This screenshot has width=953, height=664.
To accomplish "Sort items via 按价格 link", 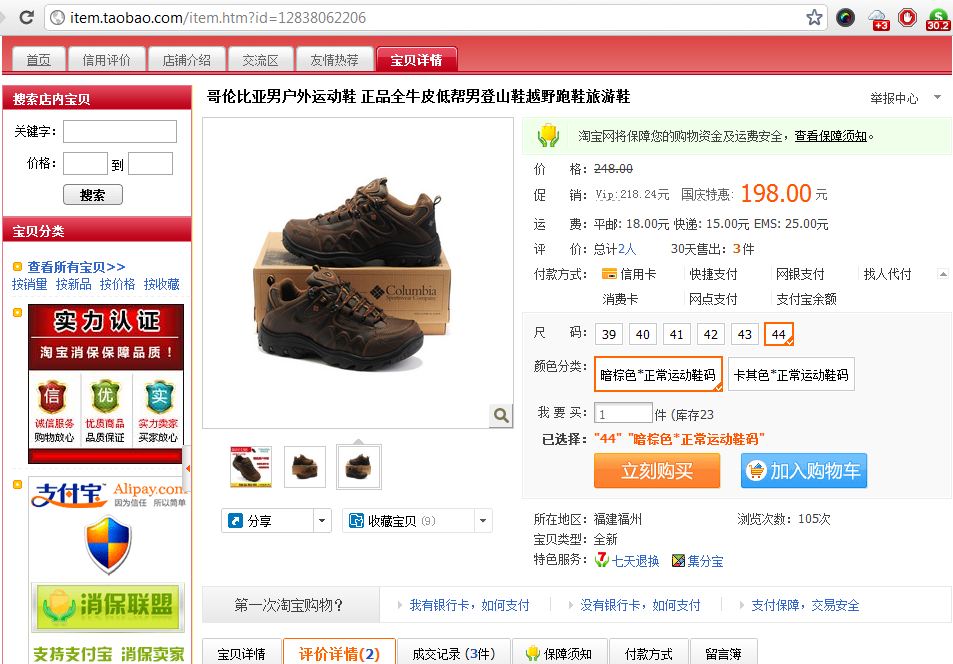I will pos(117,284).
